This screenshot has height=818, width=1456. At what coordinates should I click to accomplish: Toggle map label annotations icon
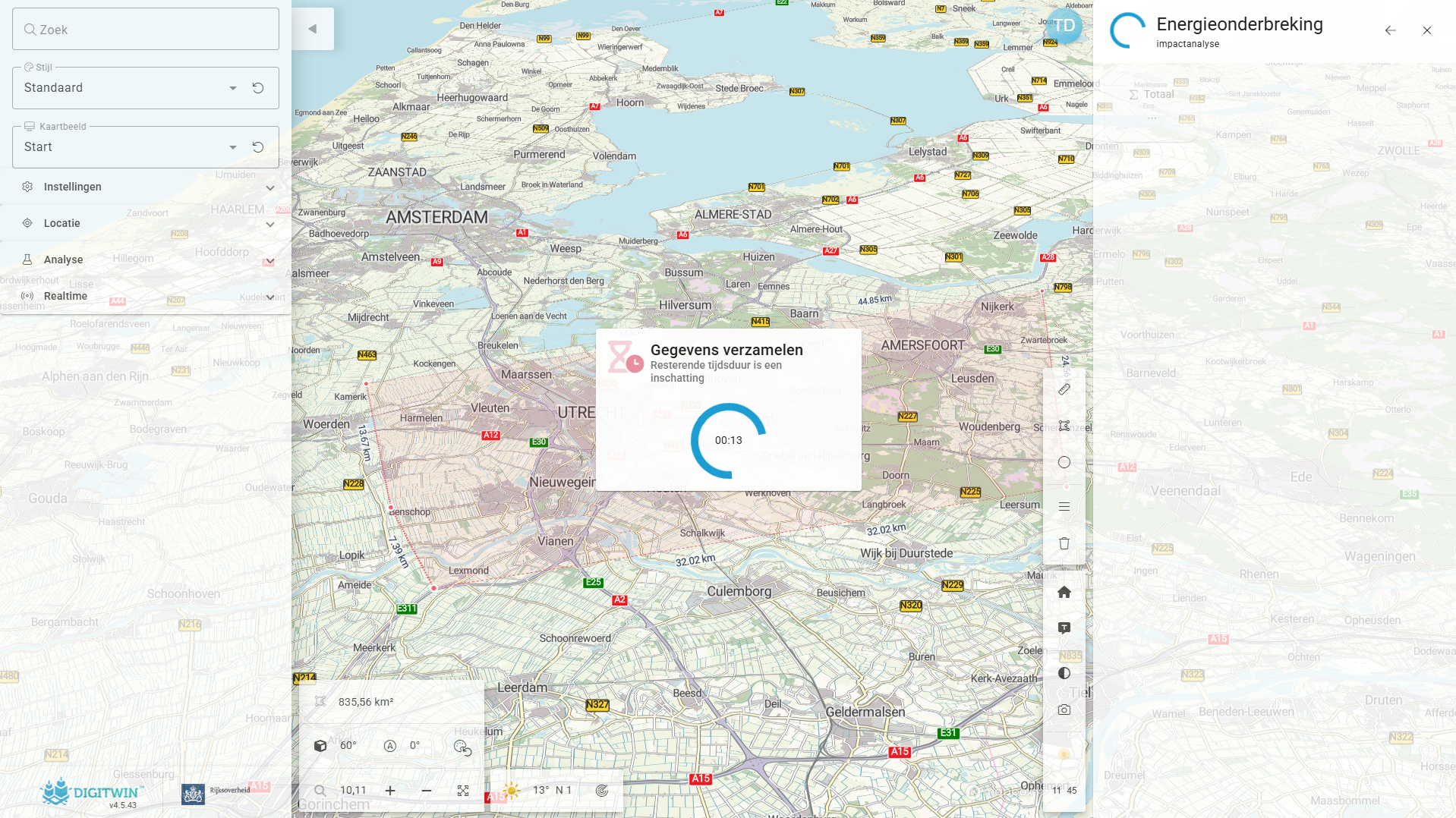click(x=1064, y=628)
